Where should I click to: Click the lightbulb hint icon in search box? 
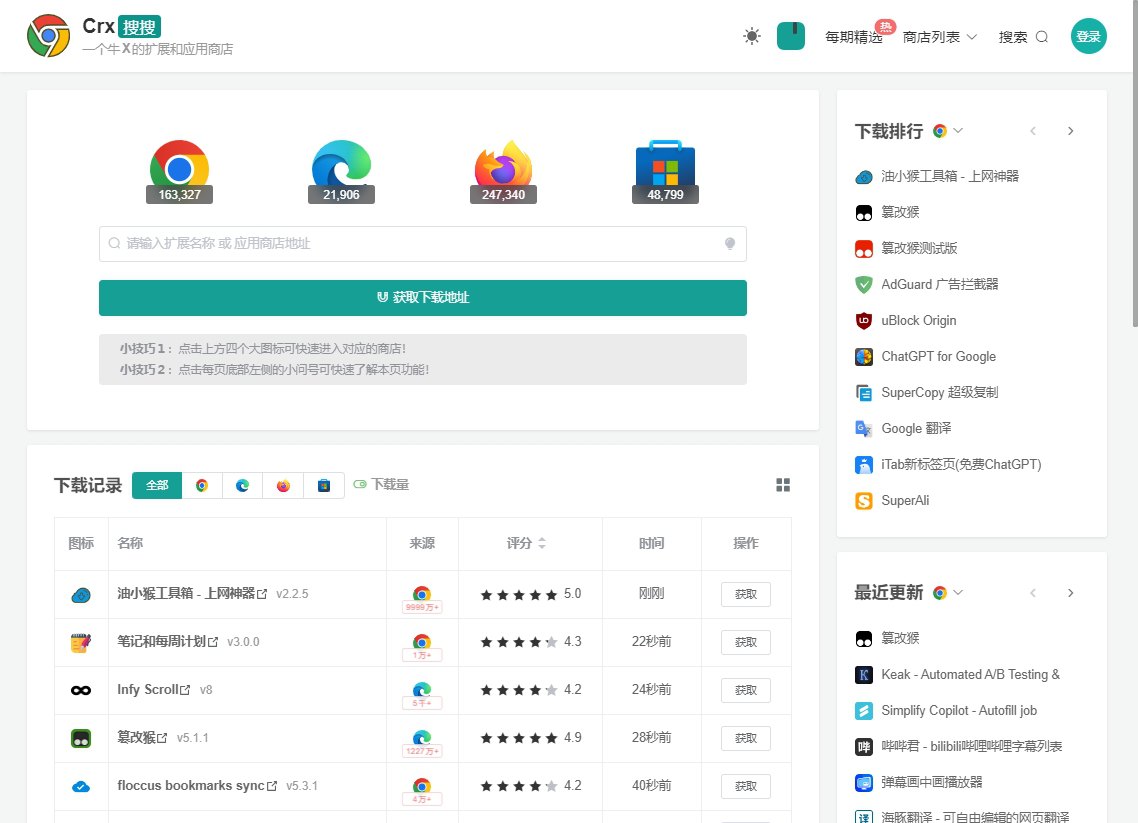[730, 244]
